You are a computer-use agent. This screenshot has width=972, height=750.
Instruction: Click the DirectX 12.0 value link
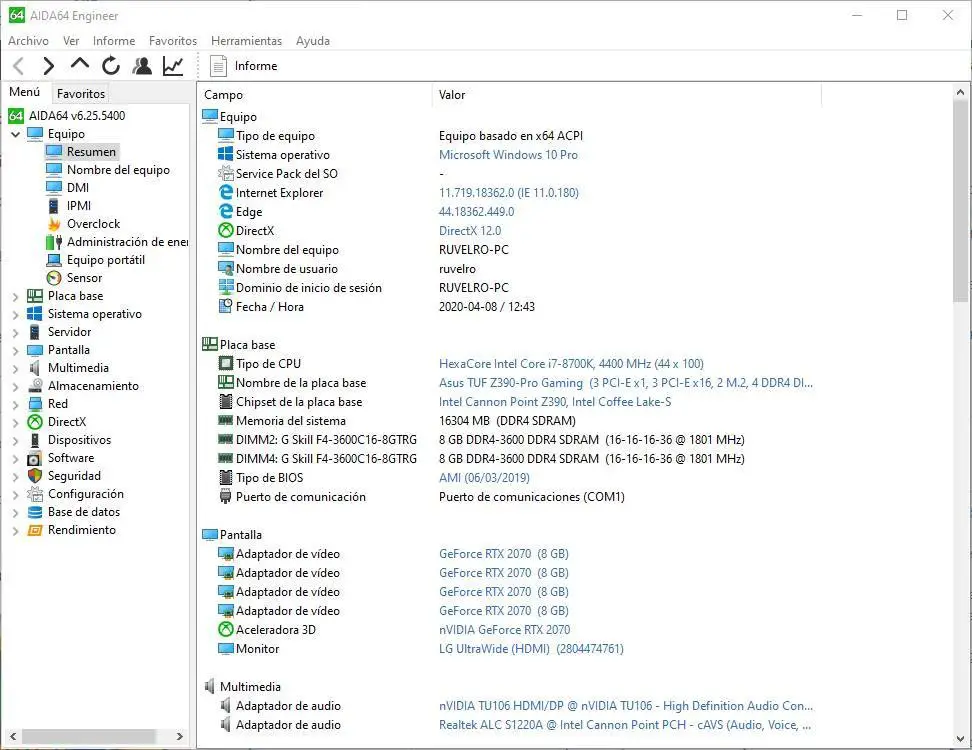point(470,231)
